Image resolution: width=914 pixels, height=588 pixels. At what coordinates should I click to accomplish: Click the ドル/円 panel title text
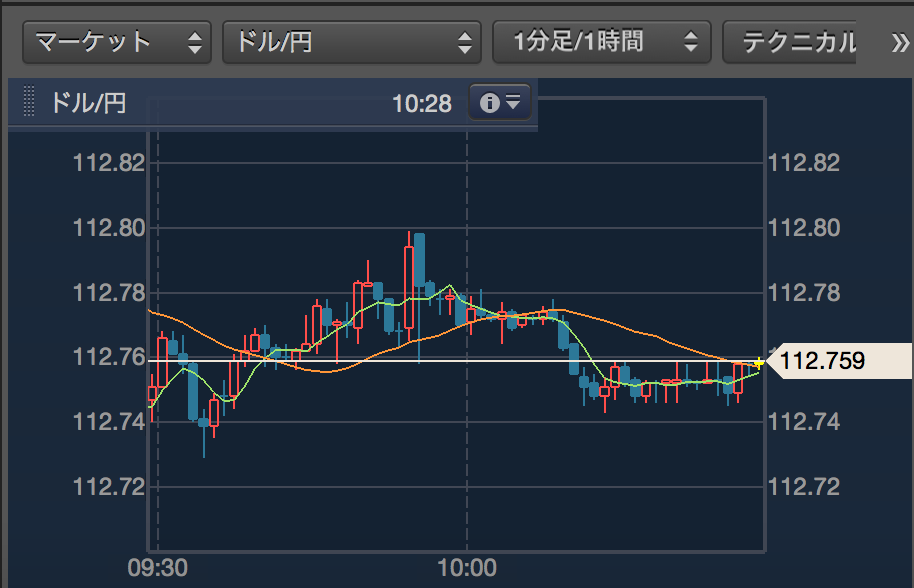point(88,102)
